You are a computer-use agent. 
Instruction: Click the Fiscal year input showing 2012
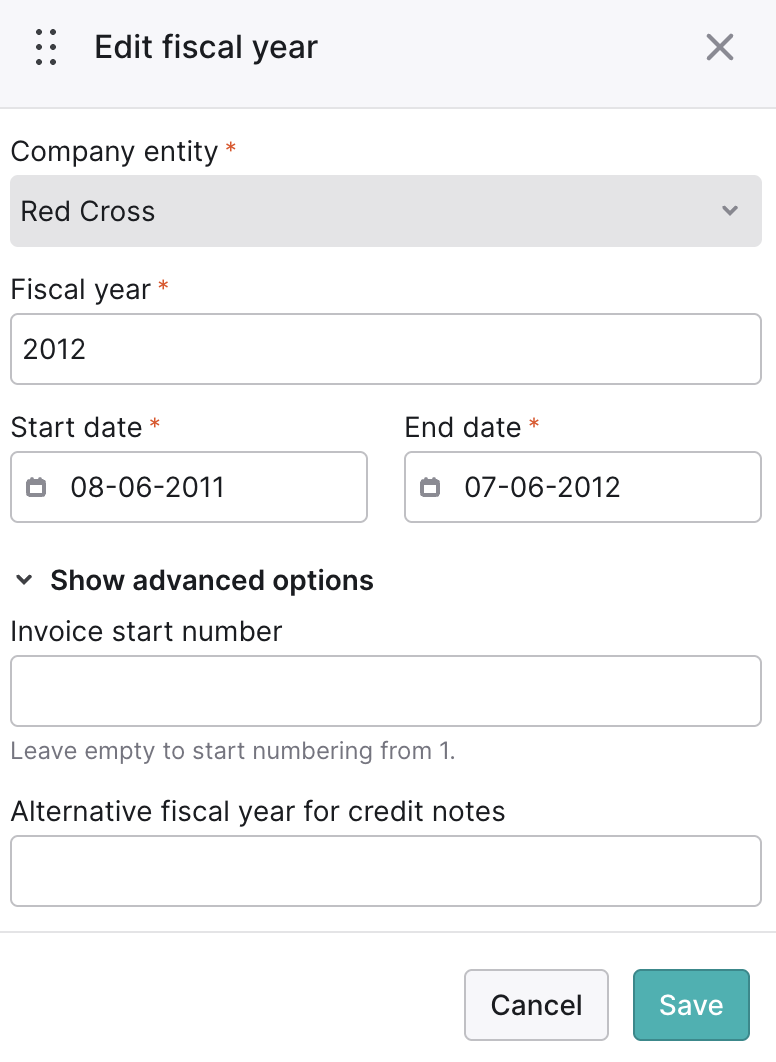386,349
